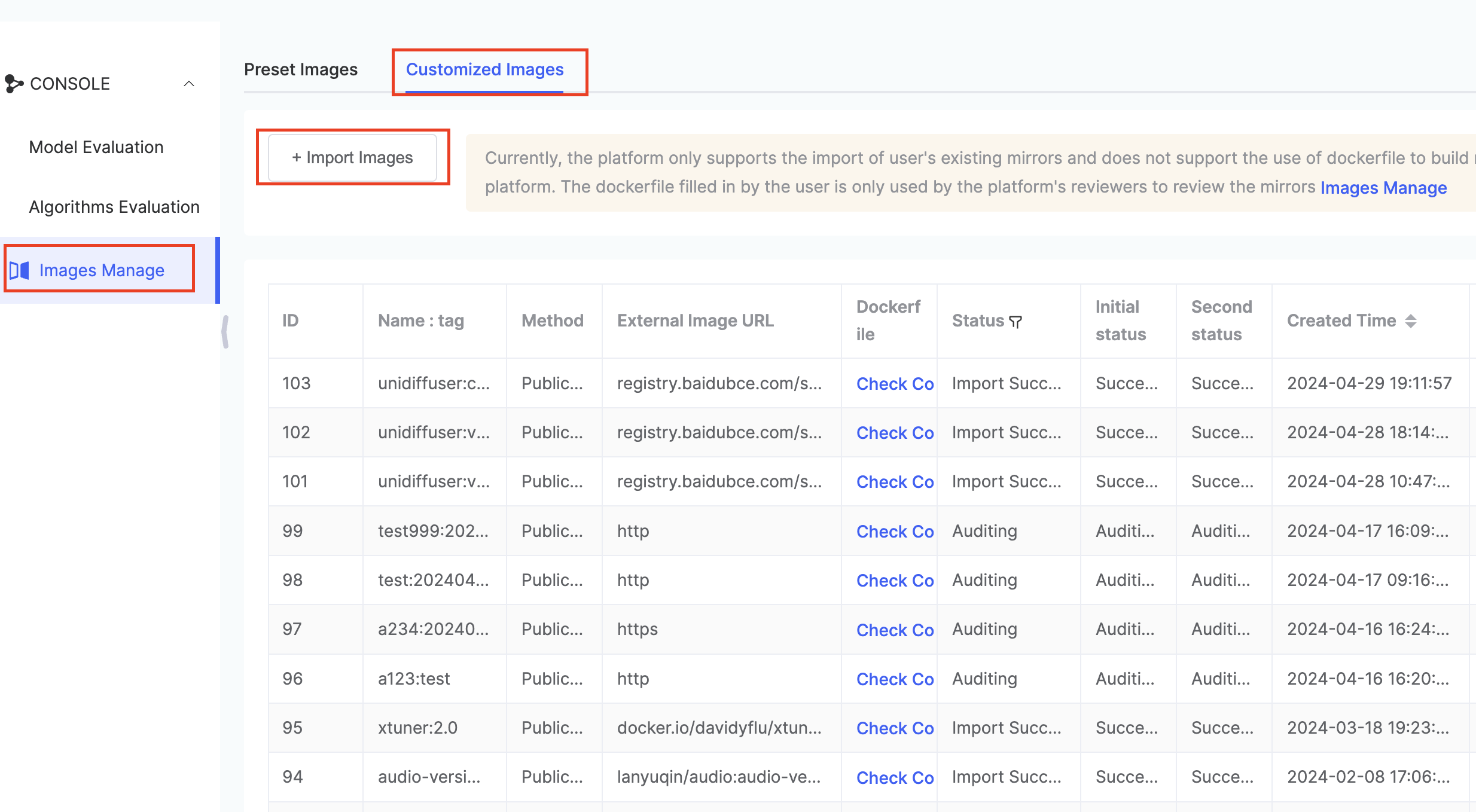
Task: Sort by the Created Time arrows icon
Action: click(x=1411, y=321)
